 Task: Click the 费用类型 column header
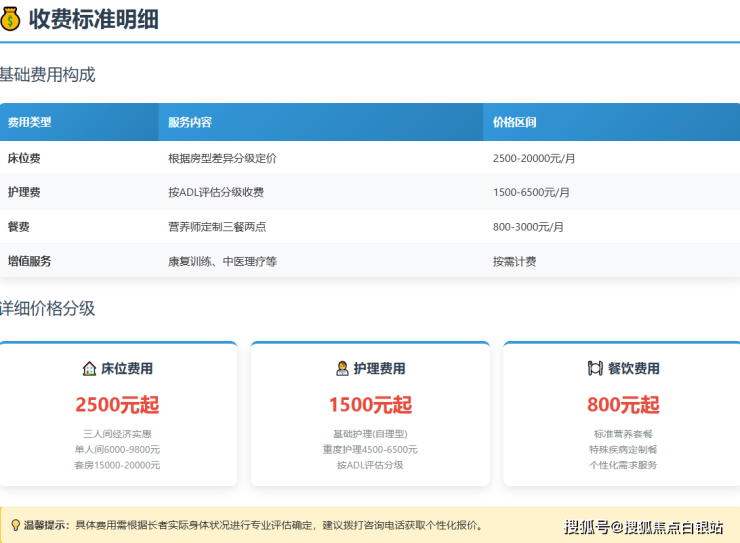coord(30,122)
